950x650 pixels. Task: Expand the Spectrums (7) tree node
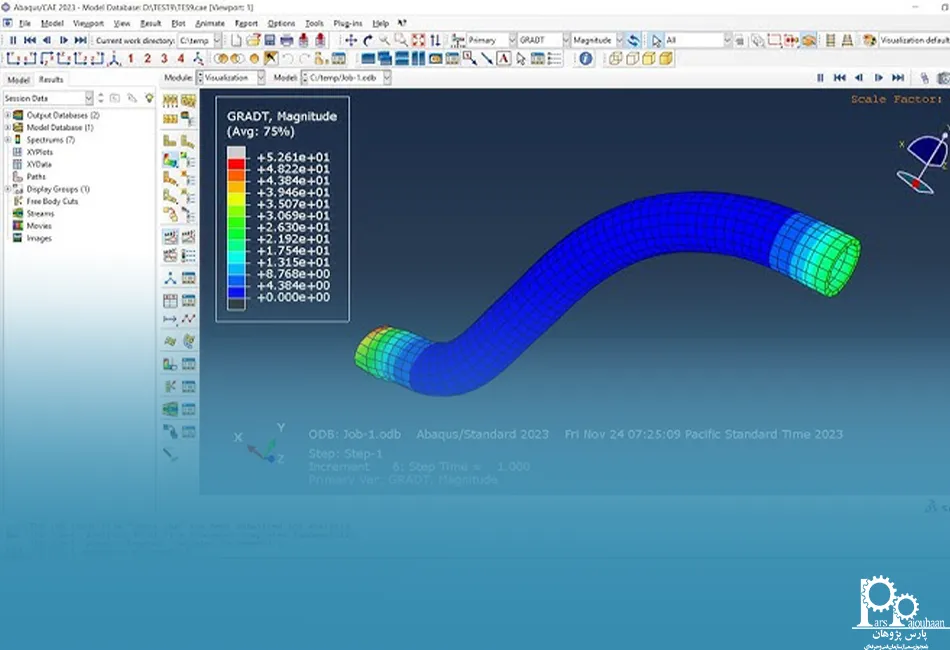click(8, 140)
